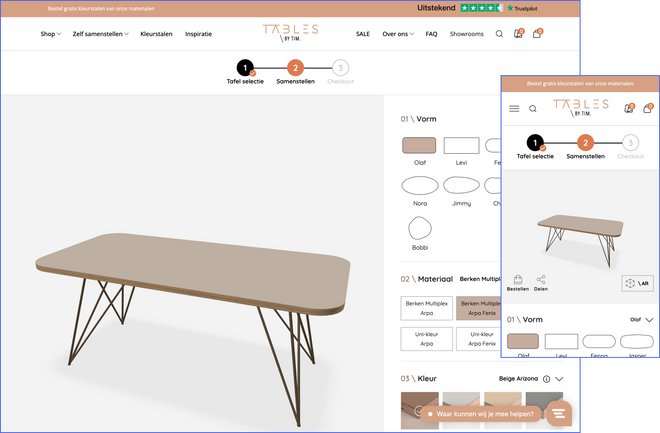The width and height of the screenshot is (660, 433).
Task: Open the Shop dropdown menu
Action: click(51, 34)
